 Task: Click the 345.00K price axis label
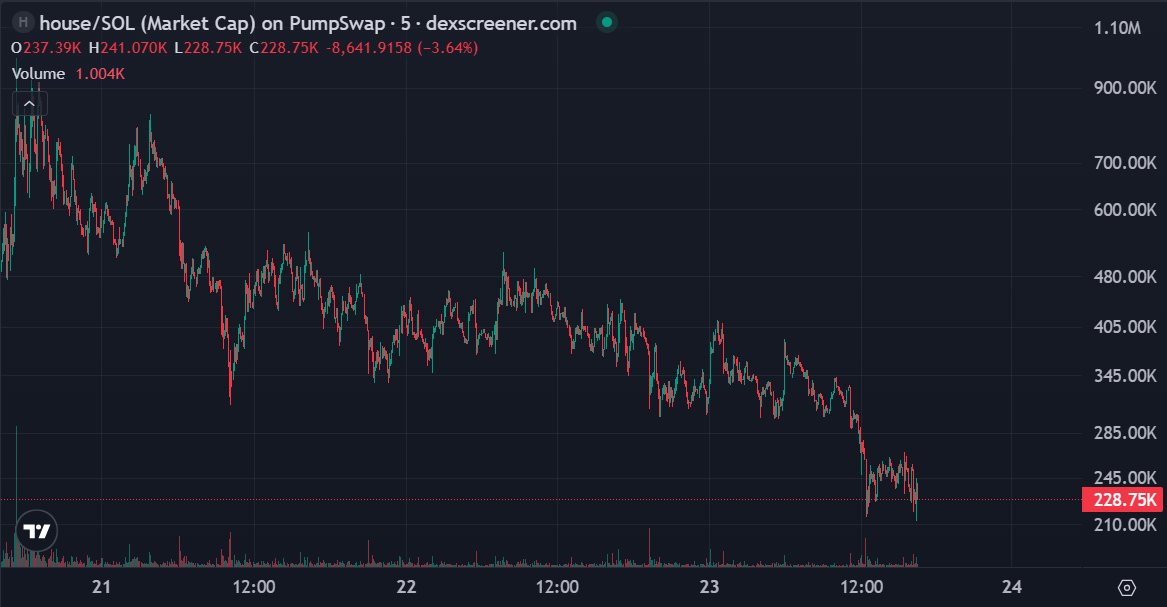coord(1125,376)
